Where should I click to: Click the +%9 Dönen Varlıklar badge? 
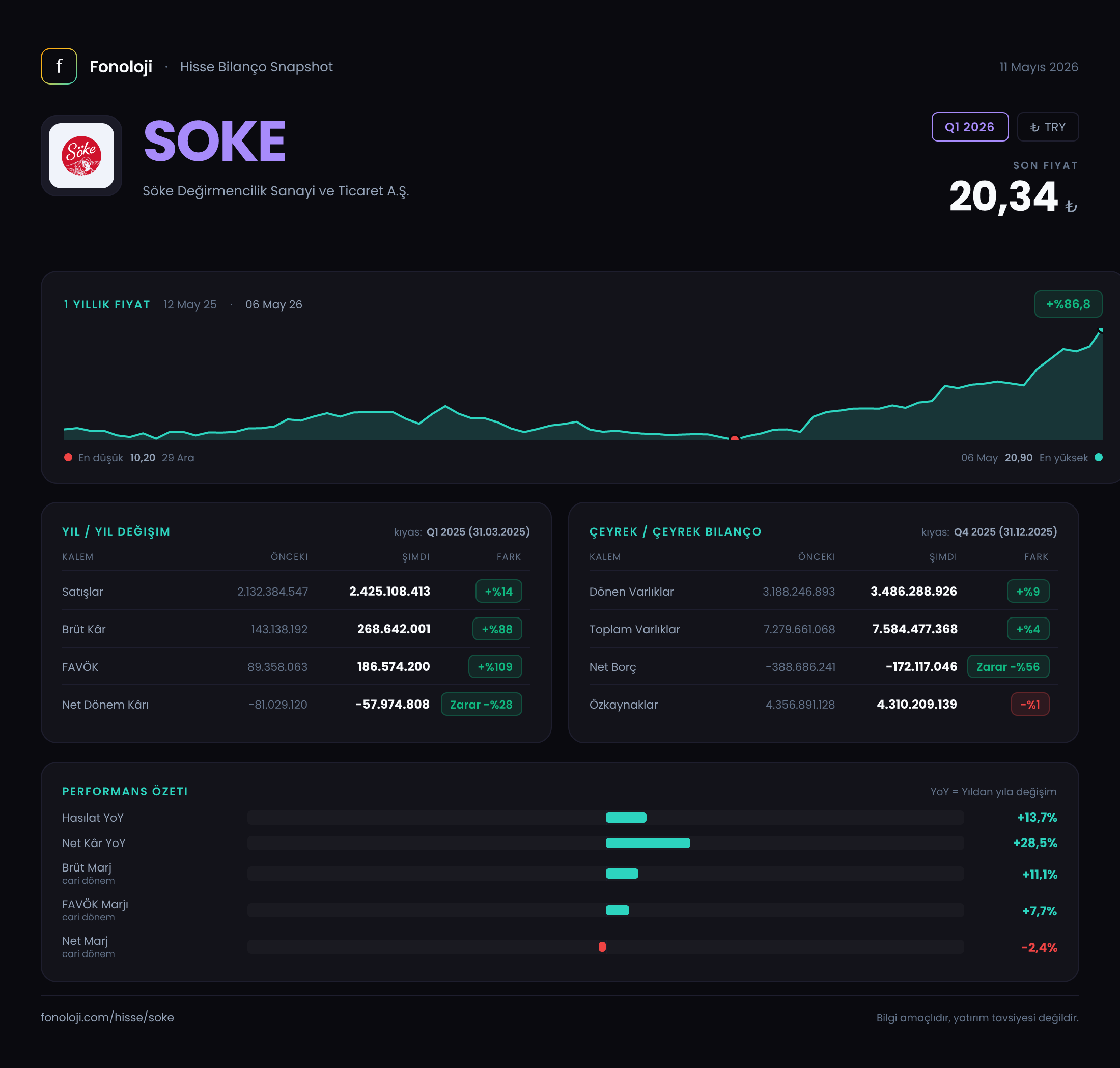click(x=1028, y=591)
